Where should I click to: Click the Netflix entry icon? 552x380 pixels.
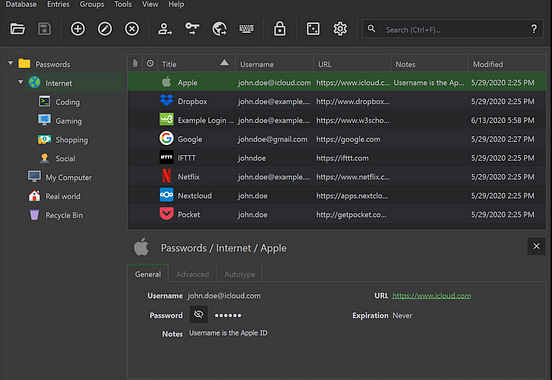[167, 176]
